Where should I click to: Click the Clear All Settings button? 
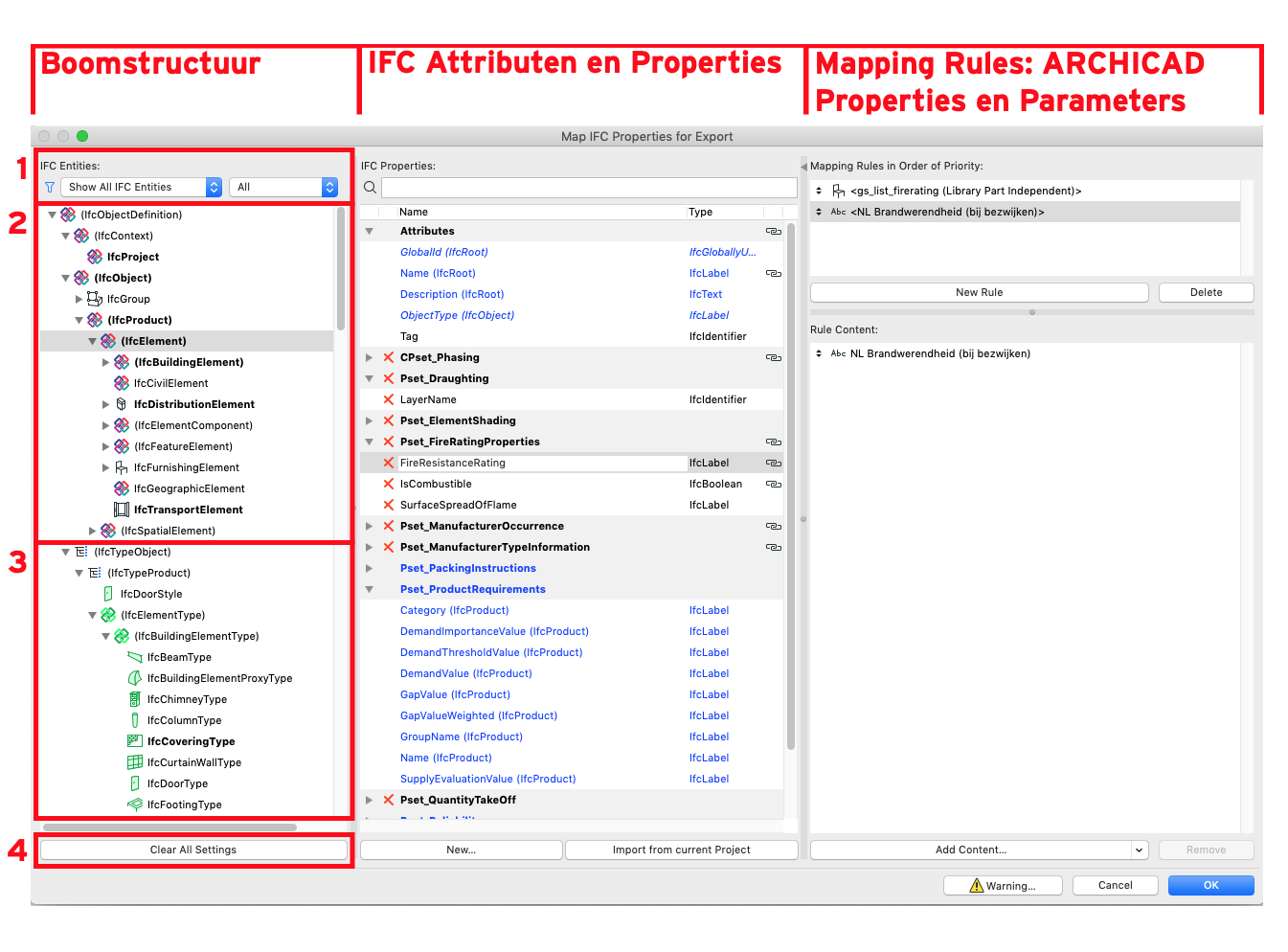coord(193,850)
